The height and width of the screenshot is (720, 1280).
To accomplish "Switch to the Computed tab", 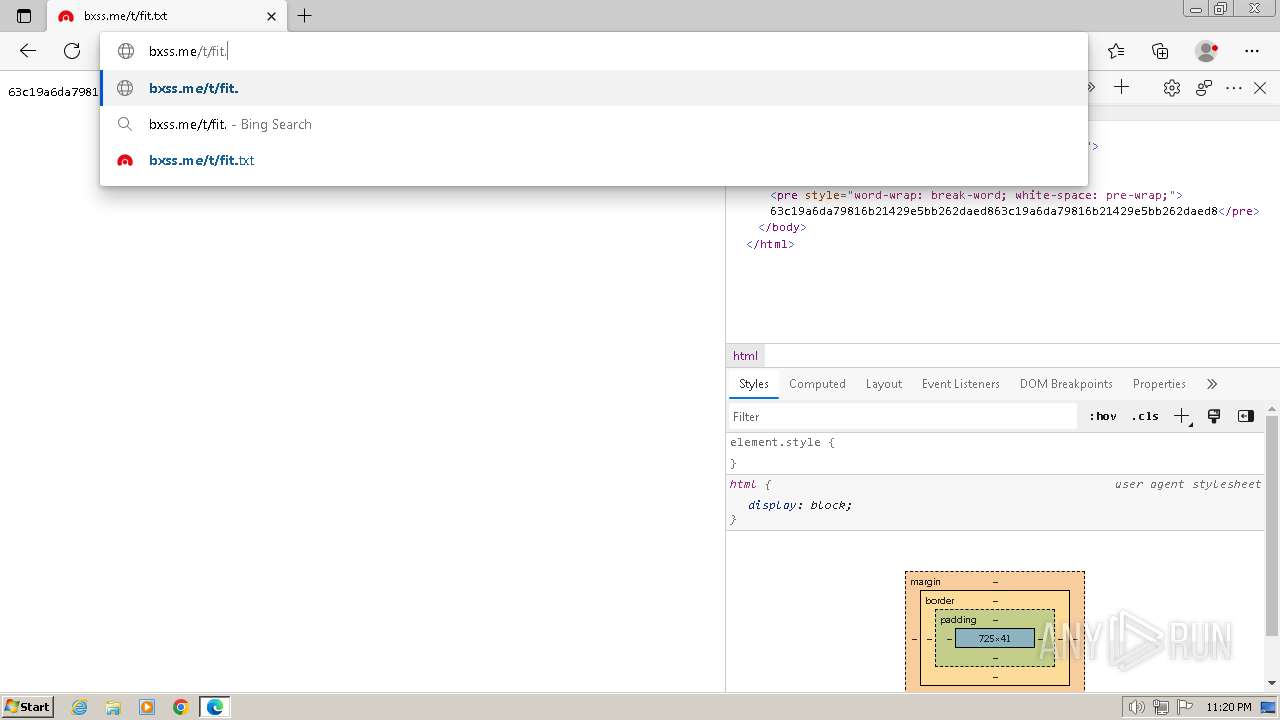I will coord(817,384).
